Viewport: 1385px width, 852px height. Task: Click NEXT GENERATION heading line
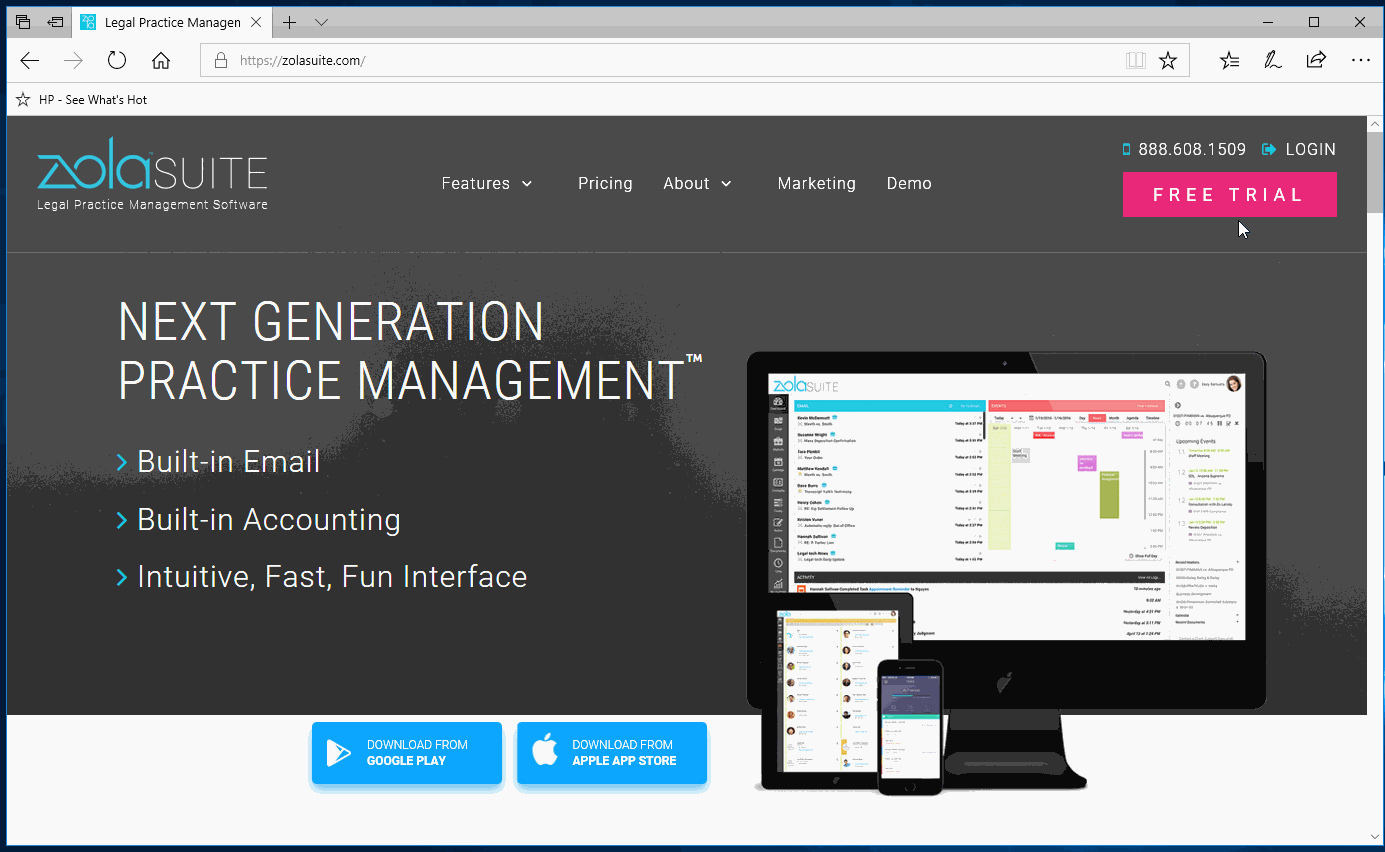(x=331, y=322)
